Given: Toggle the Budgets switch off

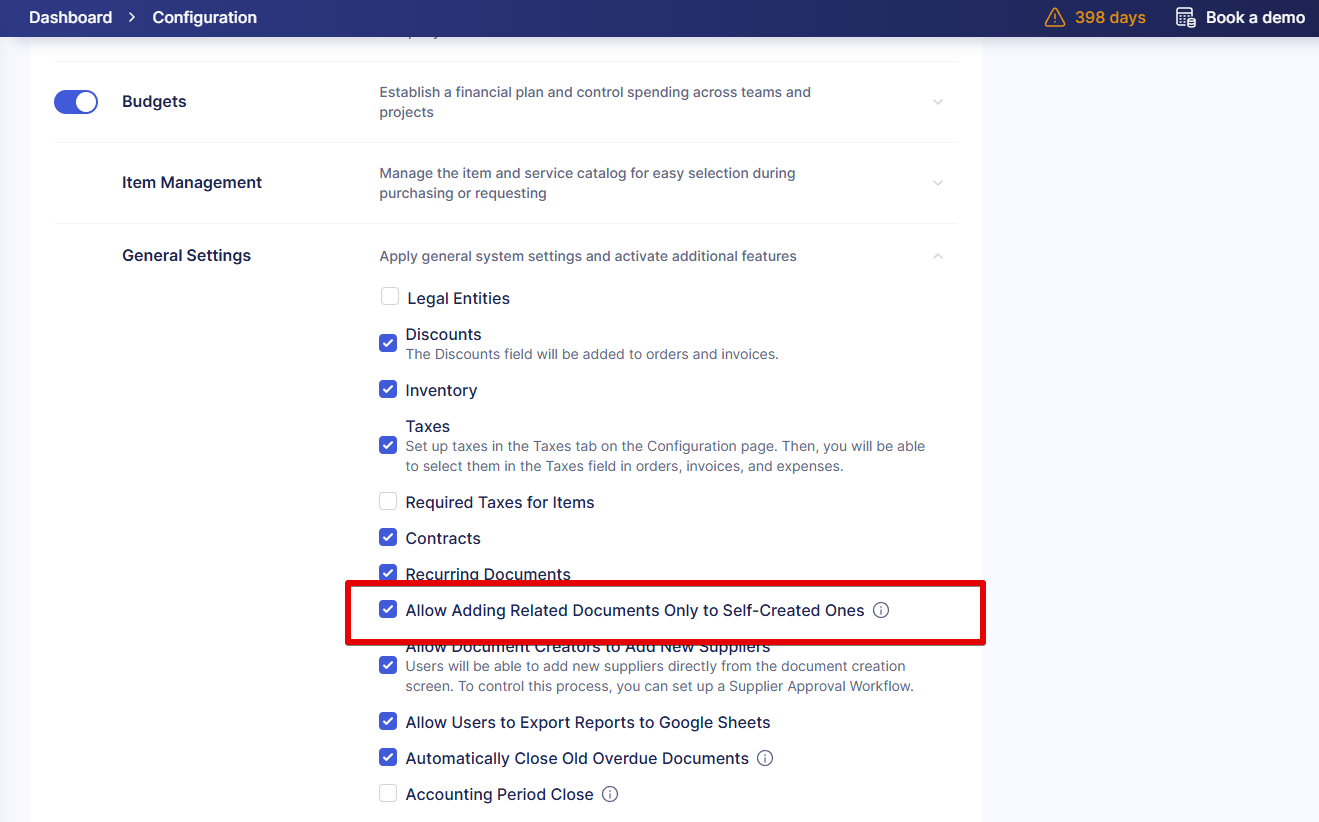Looking at the screenshot, I should pos(76,102).
